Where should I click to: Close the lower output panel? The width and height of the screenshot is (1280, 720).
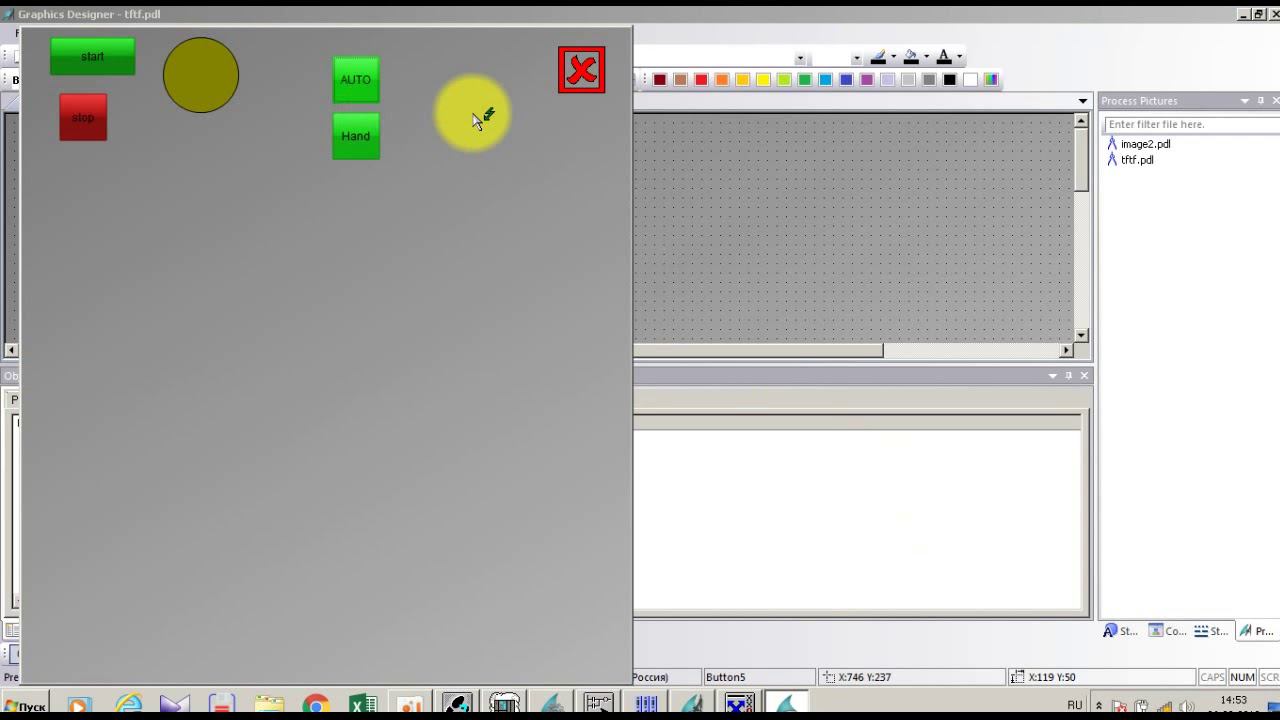[1084, 376]
